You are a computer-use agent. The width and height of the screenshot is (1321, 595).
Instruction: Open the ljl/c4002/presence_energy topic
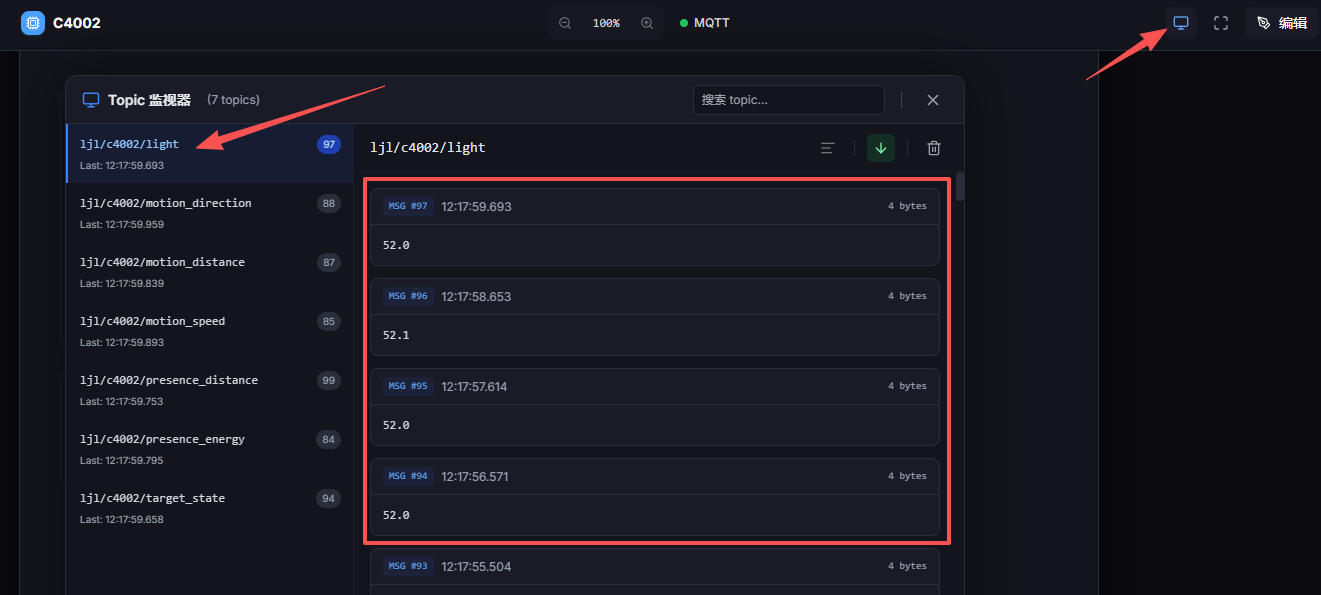click(x=210, y=448)
